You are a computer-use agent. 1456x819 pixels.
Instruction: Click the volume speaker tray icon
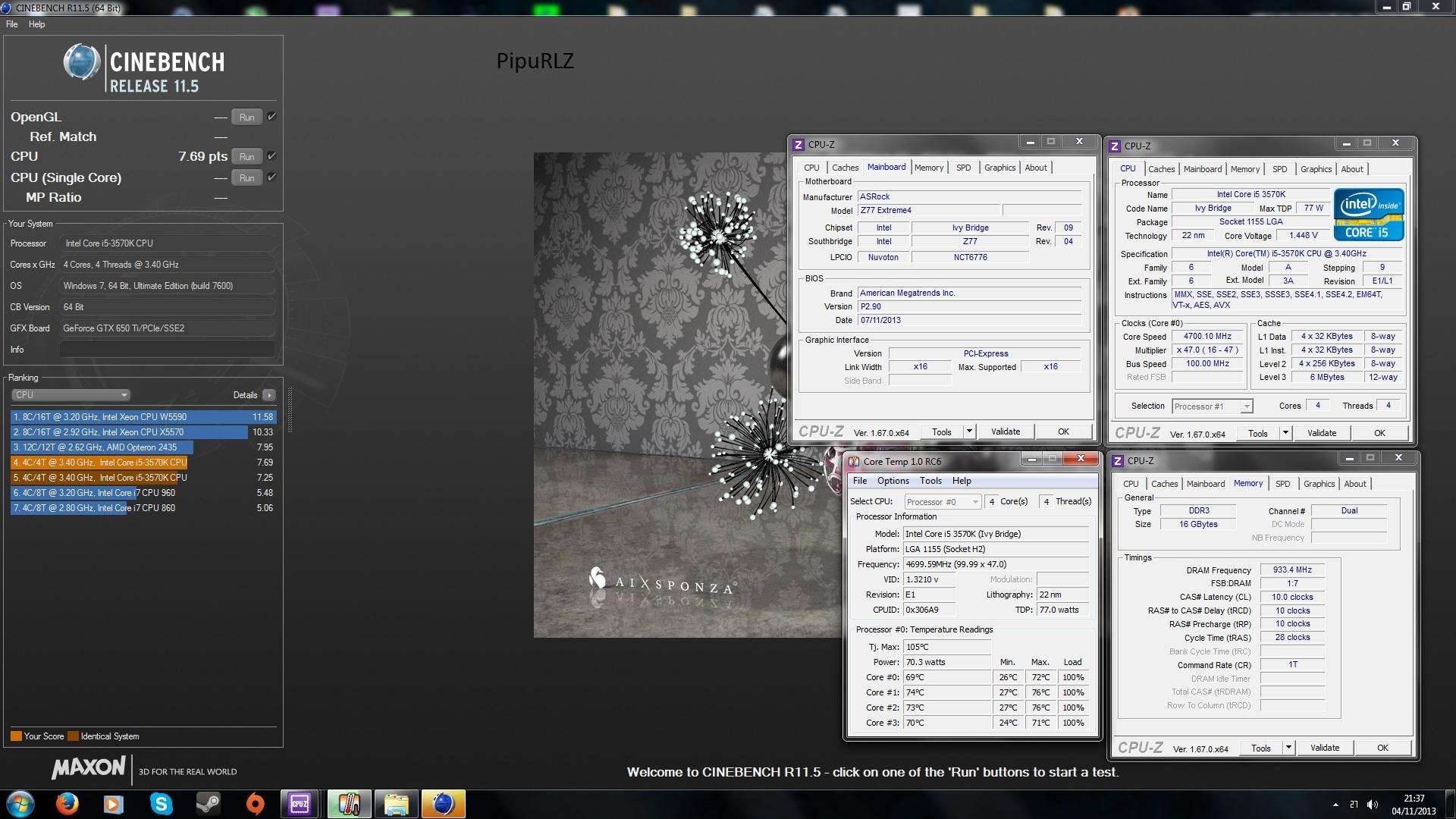coord(1373,805)
